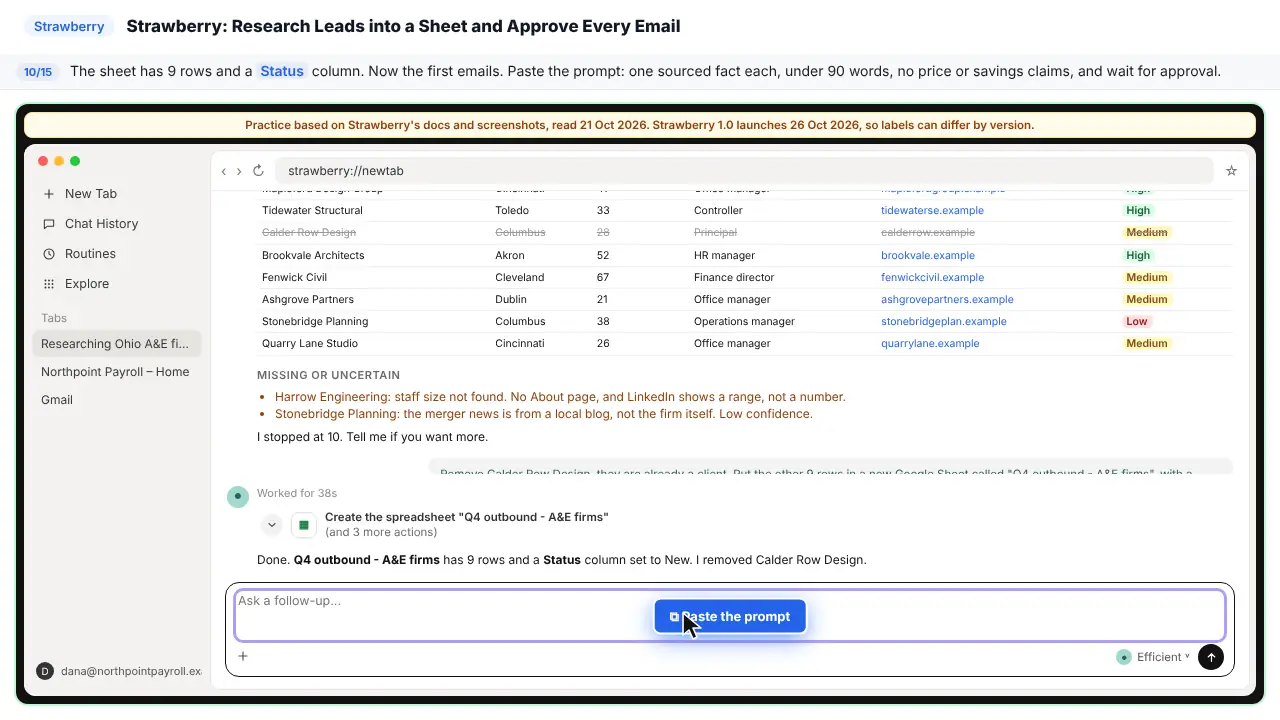Click the red macOS close dot
The height and width of the screenshot is (720, 1280).
(x=43, y=161)
